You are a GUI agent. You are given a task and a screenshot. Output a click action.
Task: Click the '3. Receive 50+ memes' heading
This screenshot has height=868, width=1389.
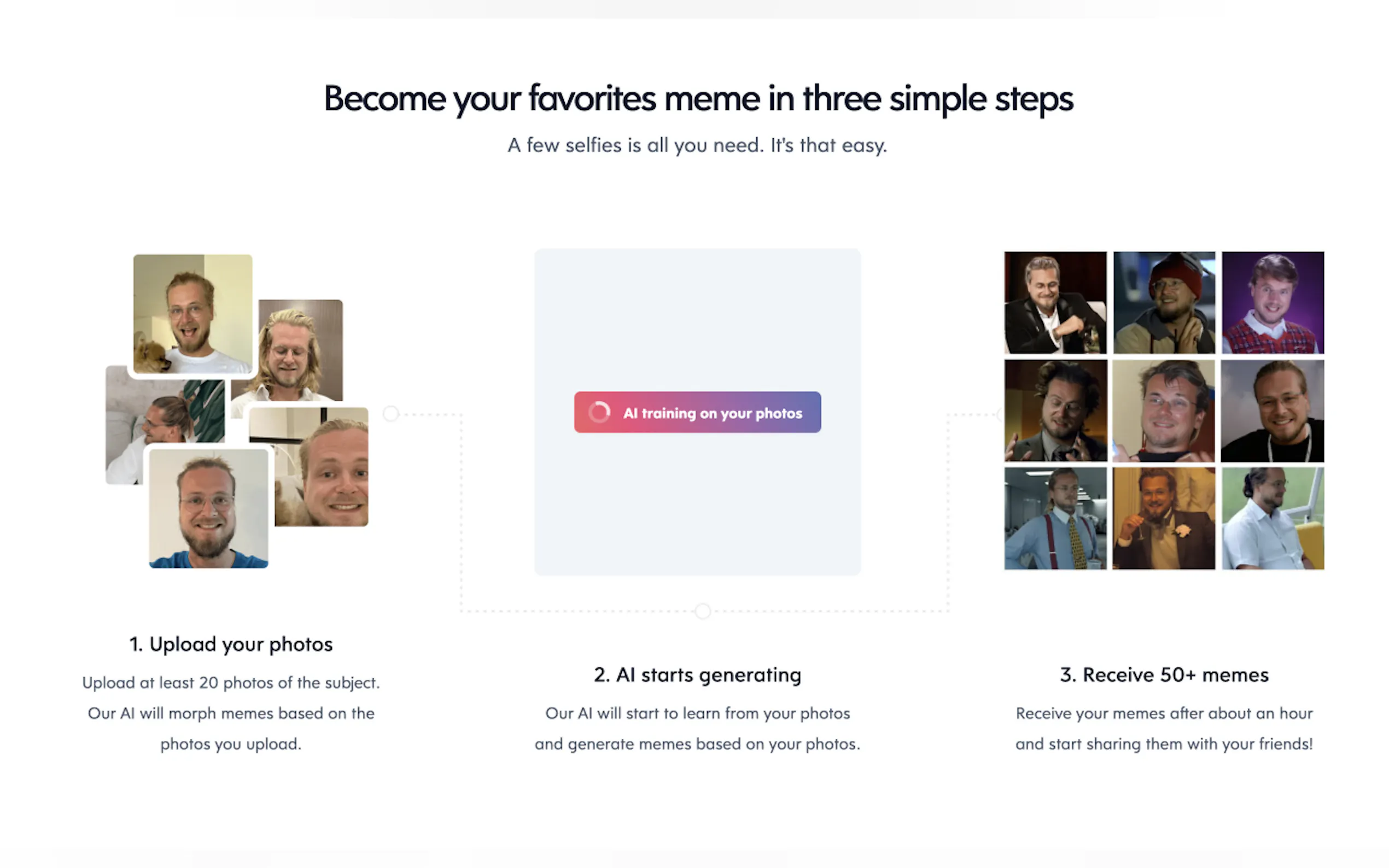(x=1164, y=675)
